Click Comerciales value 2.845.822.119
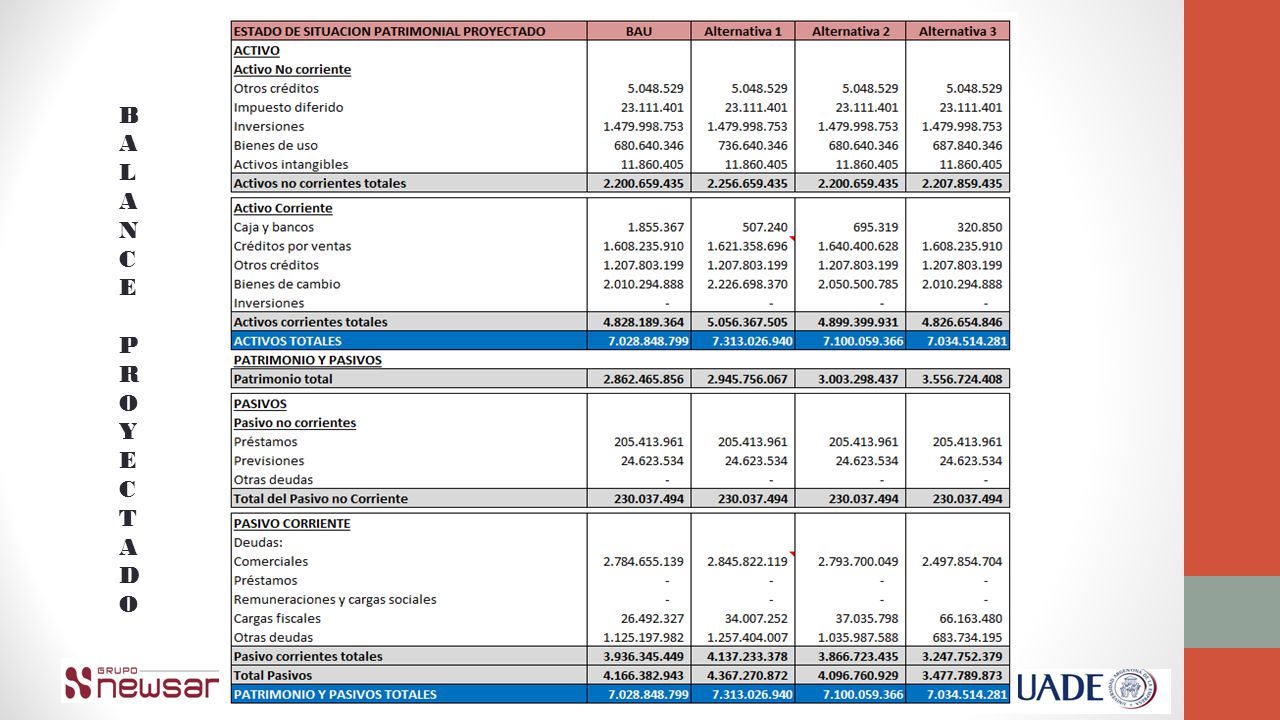Image resolution: width=1280 pixels, height=720 pixels. coord(747,562)
